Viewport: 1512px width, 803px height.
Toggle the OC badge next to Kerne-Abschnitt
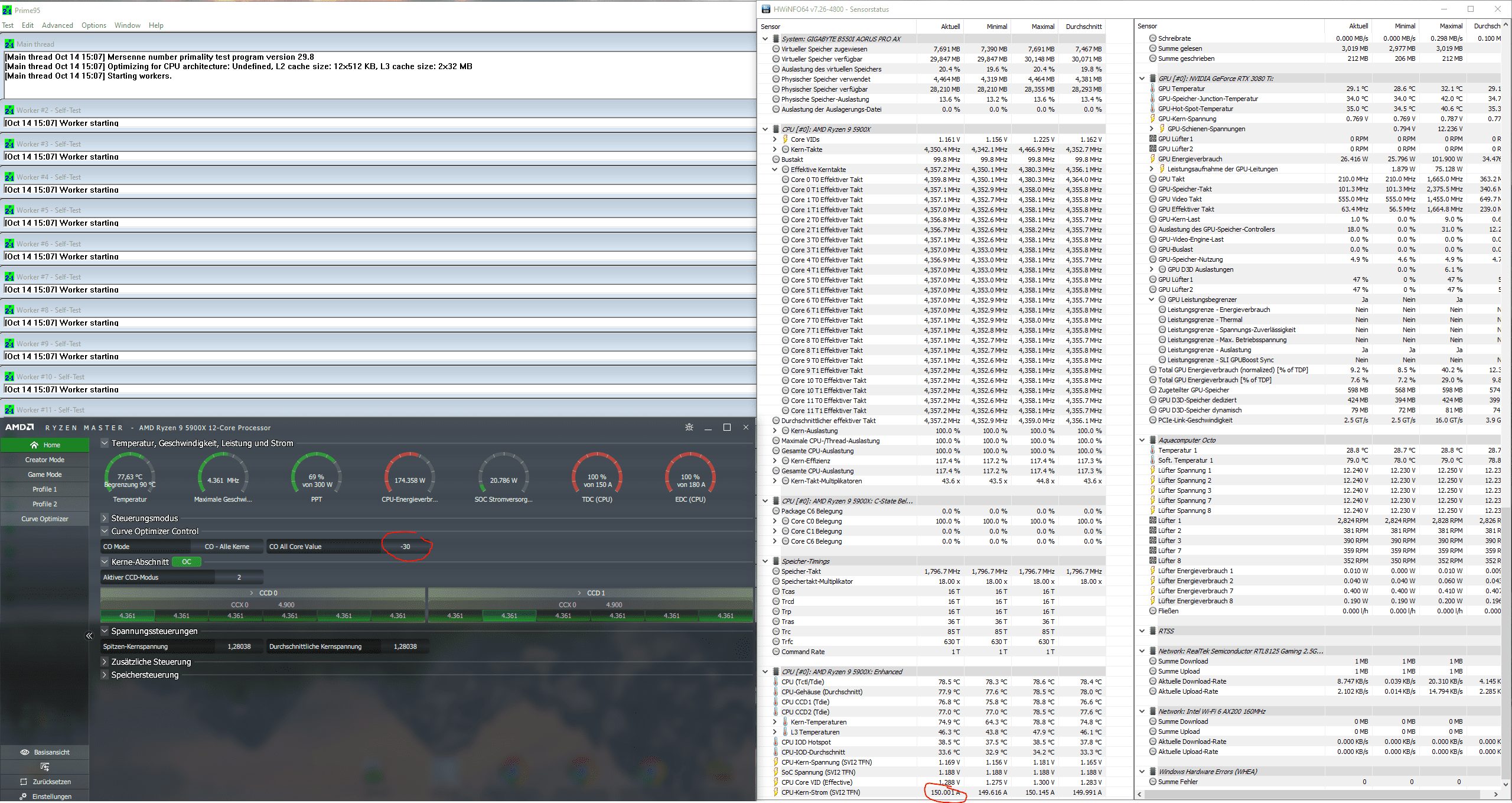pyautogui.click(x=187, y=562)
